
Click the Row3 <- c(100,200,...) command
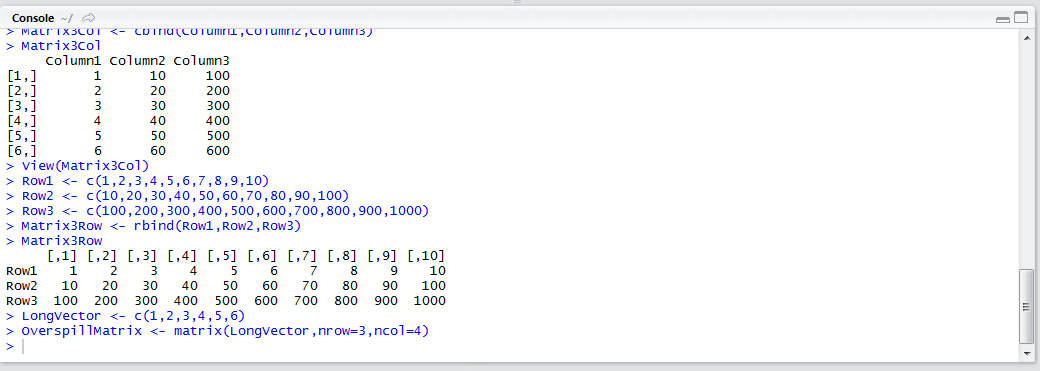click(x=218, y=210)
